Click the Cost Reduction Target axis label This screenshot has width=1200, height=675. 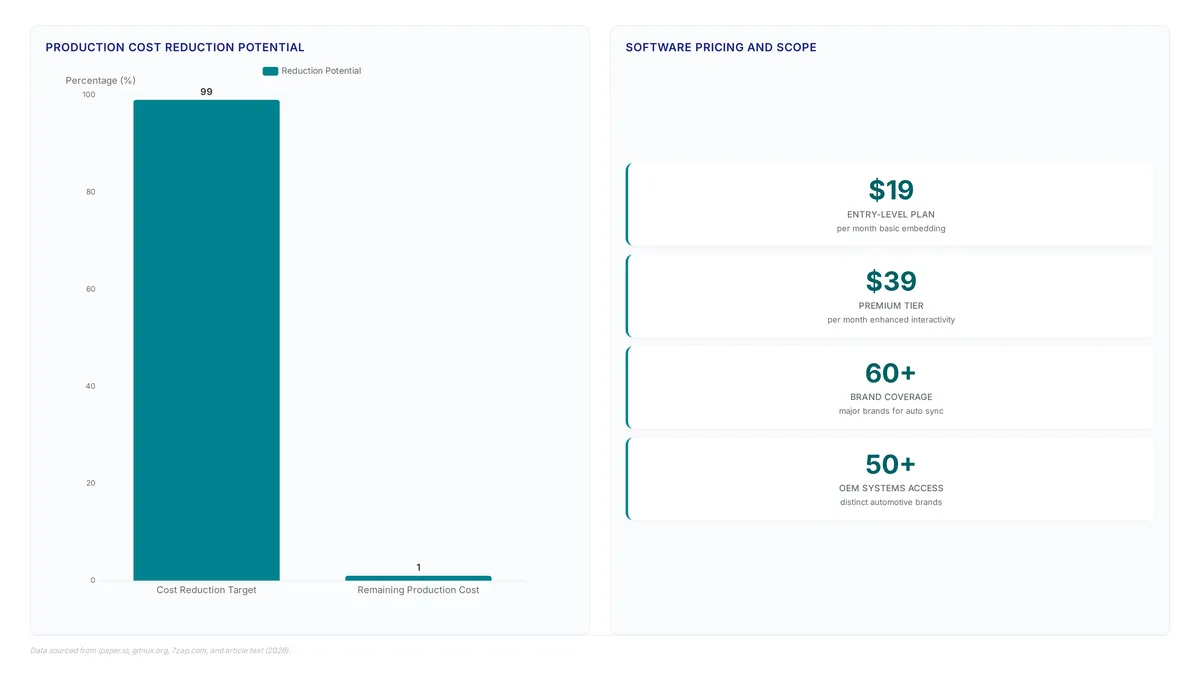206,590
